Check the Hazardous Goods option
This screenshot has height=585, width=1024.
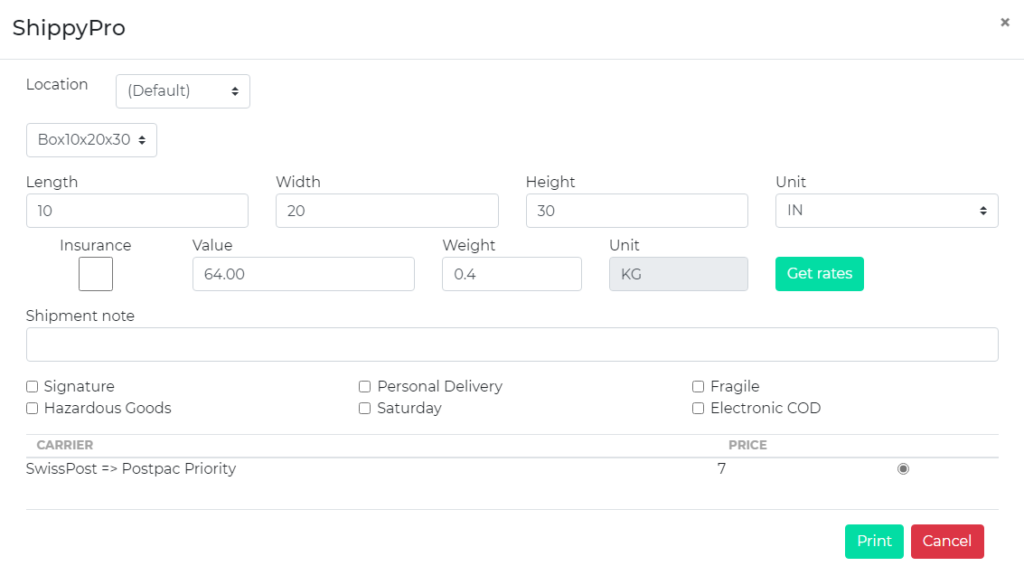pyautogui.click(x=31, y=408)
